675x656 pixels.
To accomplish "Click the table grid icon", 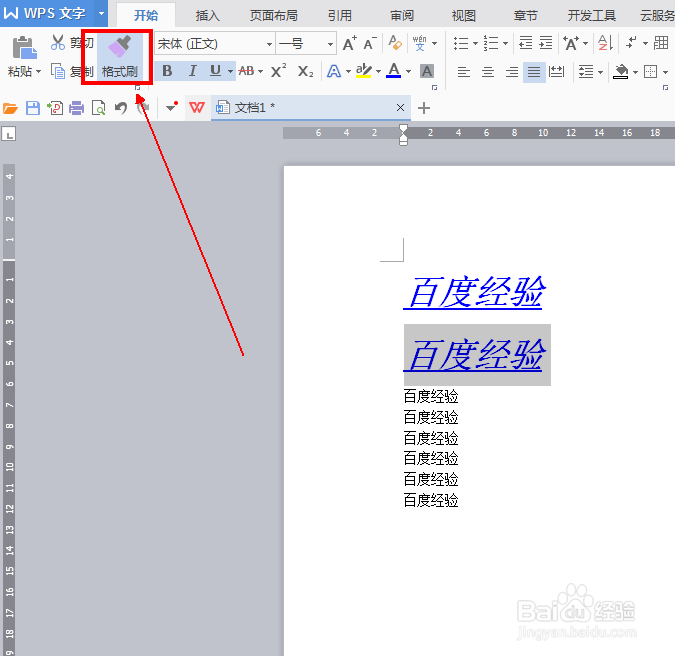I will [x=661, y=43].
